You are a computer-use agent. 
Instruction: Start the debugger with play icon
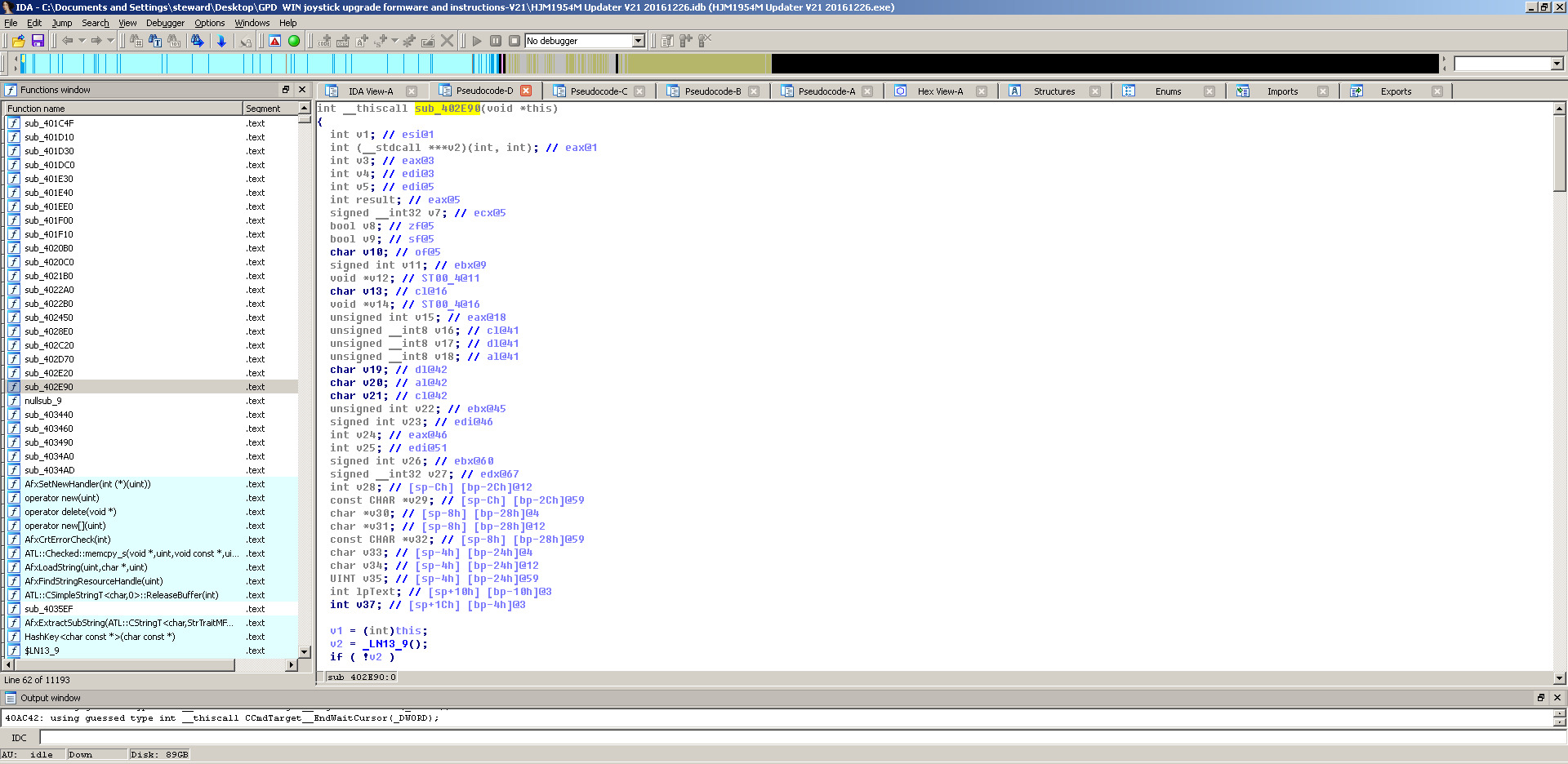click(x=477, y=41)
